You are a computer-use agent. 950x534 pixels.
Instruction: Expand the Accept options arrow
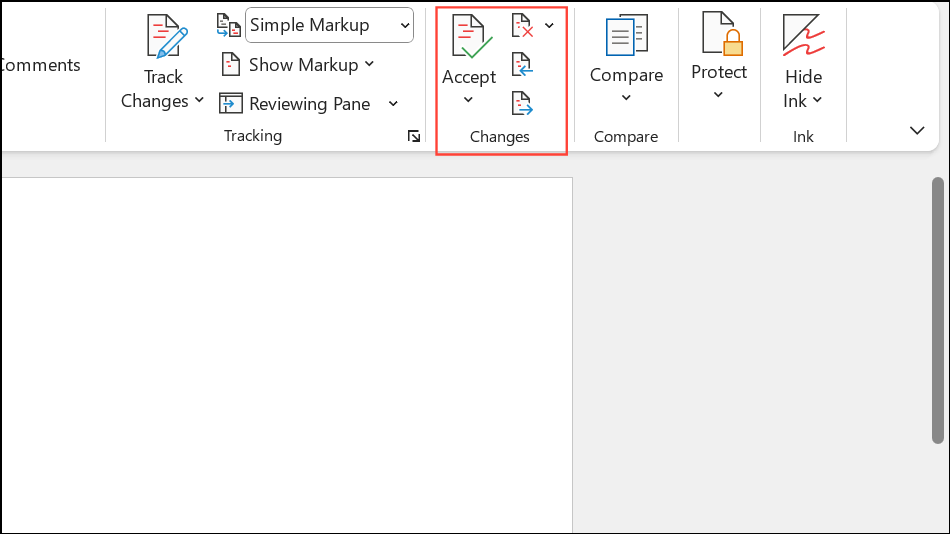(x=468, y=100)
